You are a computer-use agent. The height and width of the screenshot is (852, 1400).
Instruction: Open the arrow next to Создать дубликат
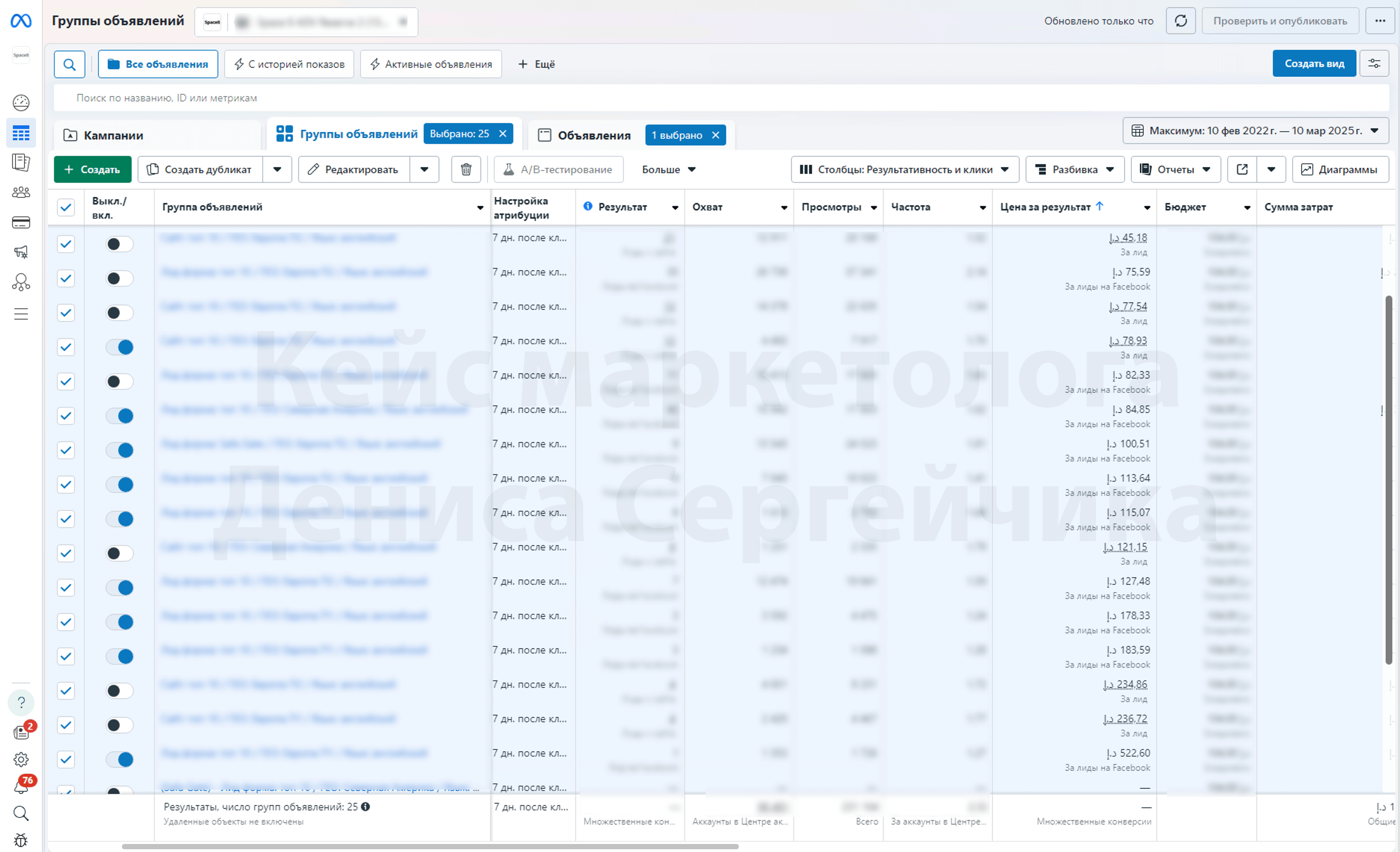point(277,169)
